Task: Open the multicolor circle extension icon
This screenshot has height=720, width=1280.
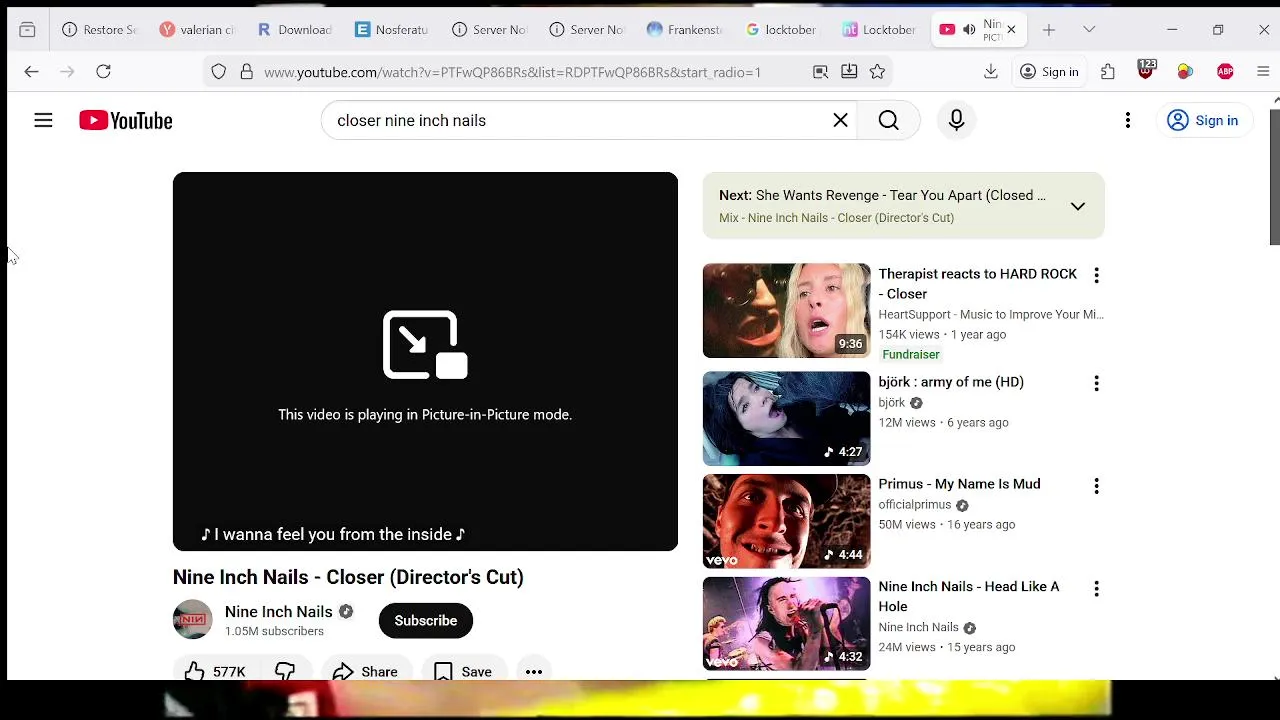Action: pos(1185,71)
